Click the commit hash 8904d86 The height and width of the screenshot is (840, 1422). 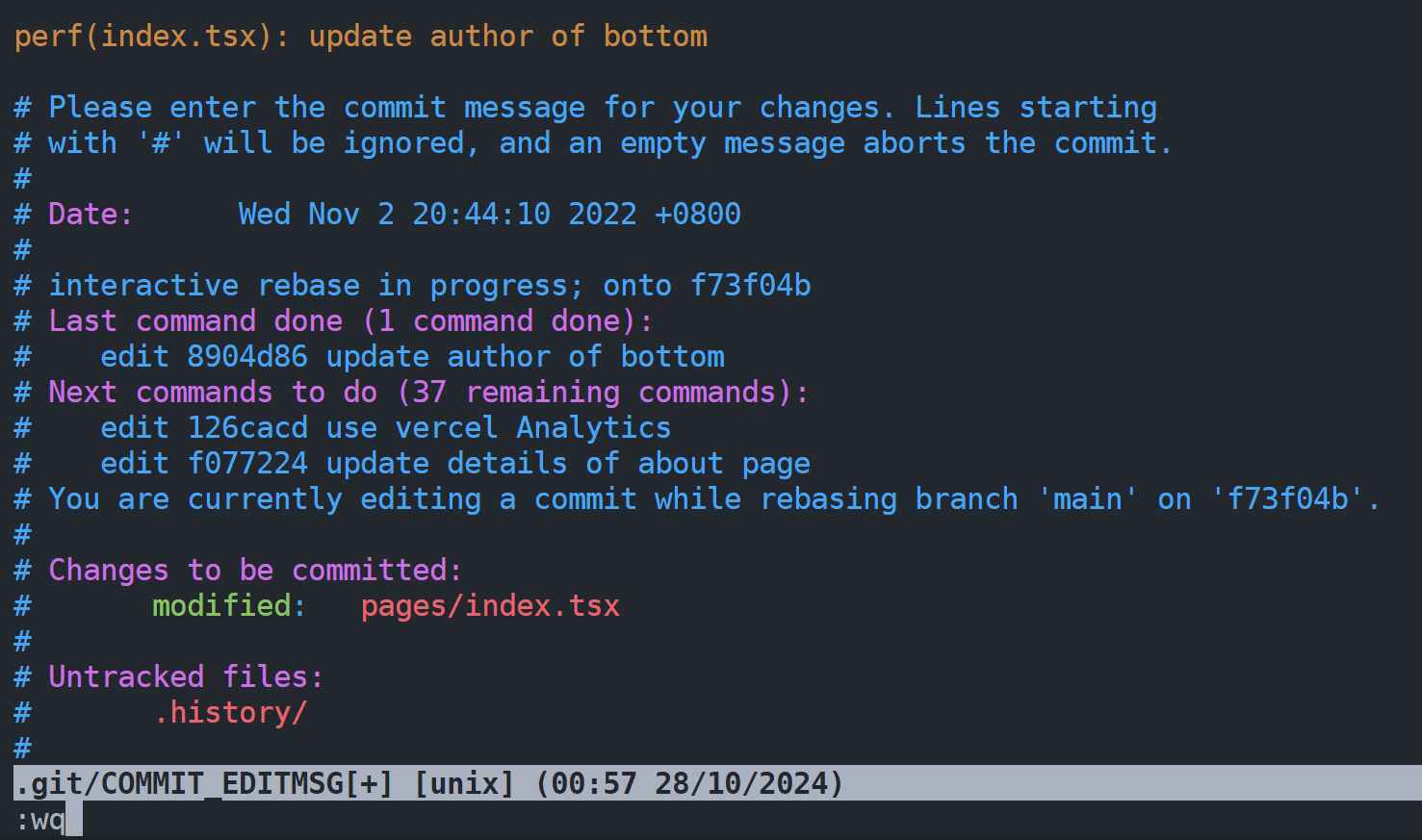pos(247,357)
